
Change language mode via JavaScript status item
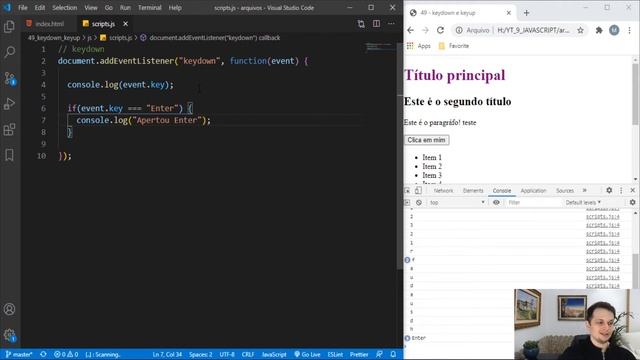(274, 354)
